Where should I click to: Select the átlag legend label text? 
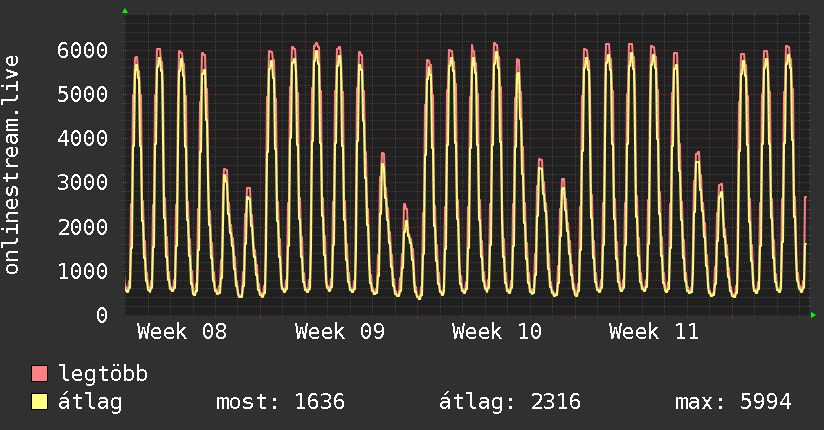[90, 403]
